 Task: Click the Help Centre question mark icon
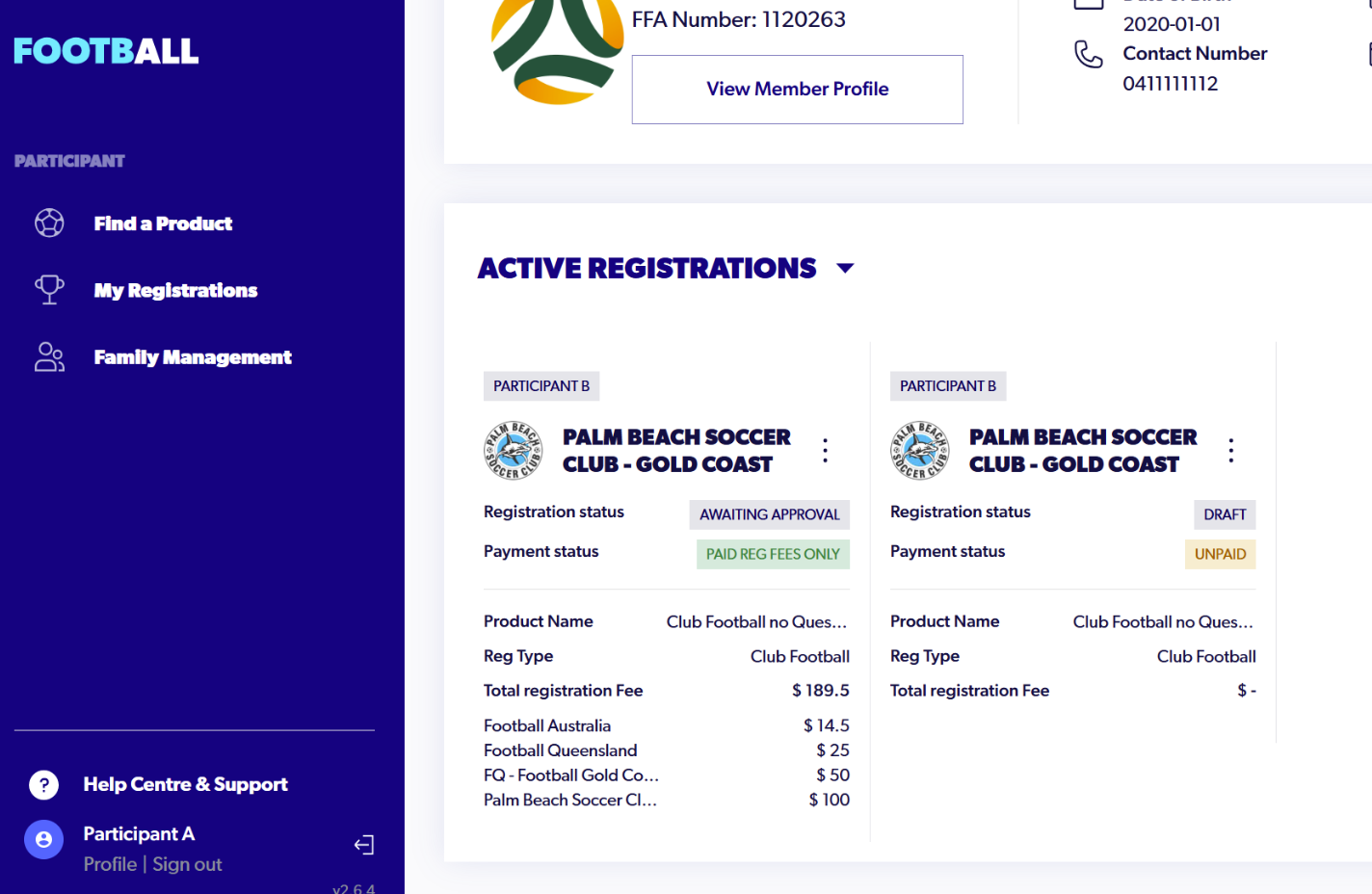tap(43, 784)
